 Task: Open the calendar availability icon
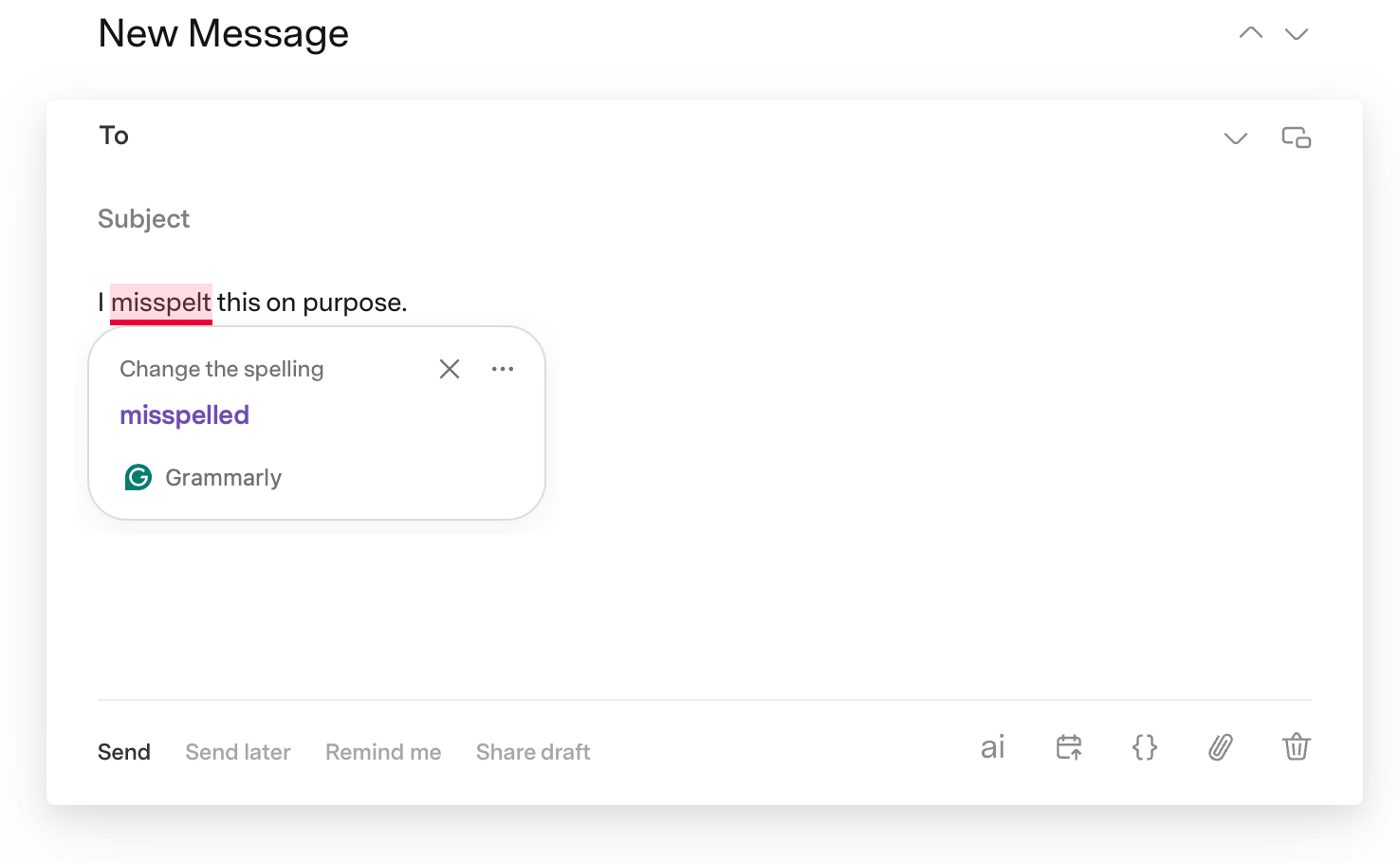pos(1069,747)
